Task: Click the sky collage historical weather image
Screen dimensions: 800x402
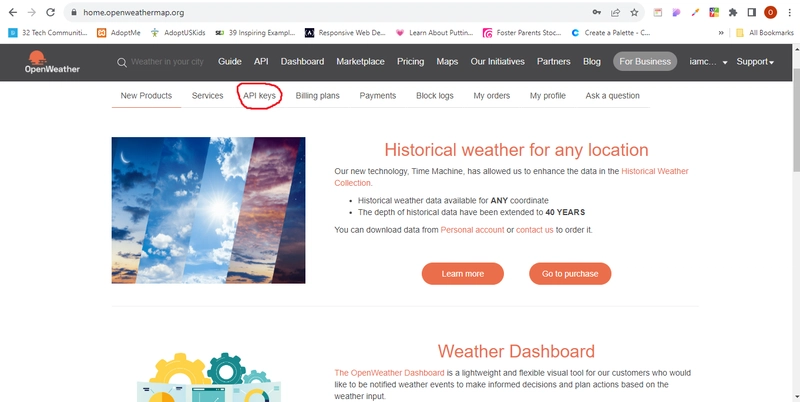Action: [x=209, y=210]
